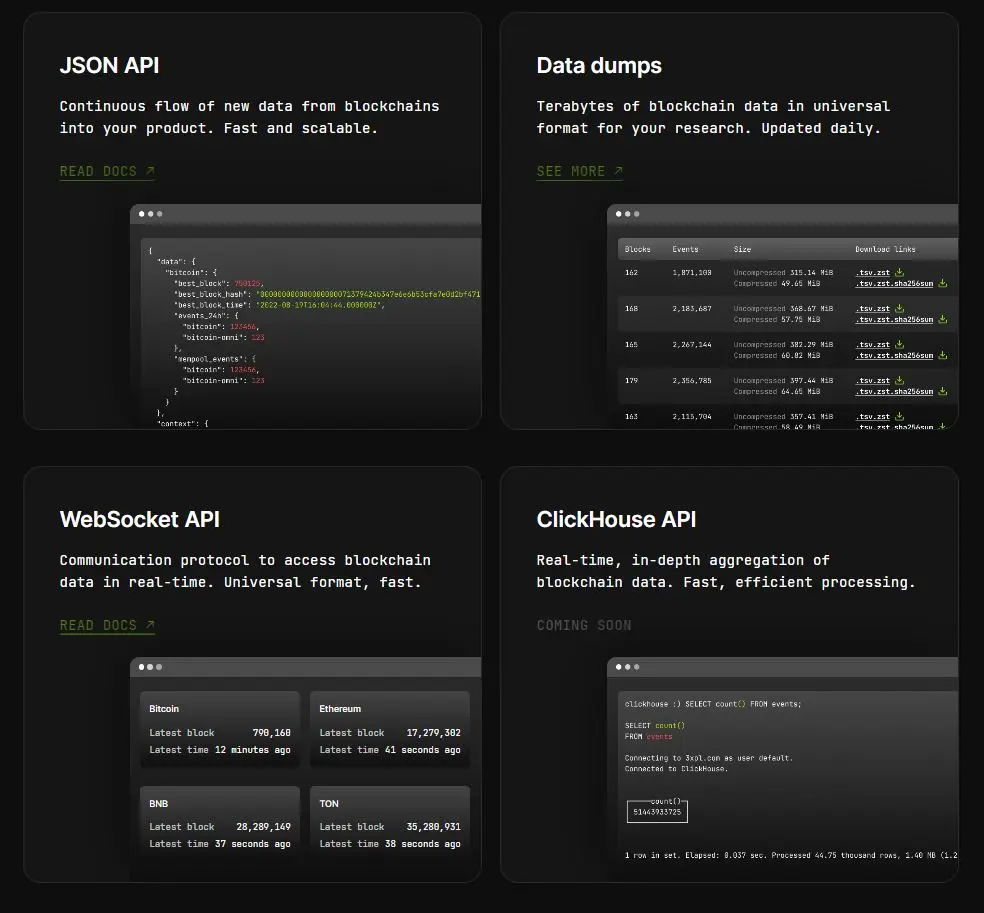This screenshot has height=913, width=984.
Task: Click download icon beside .tsv.zst for 168 blocks
Action: coord(899,308)
